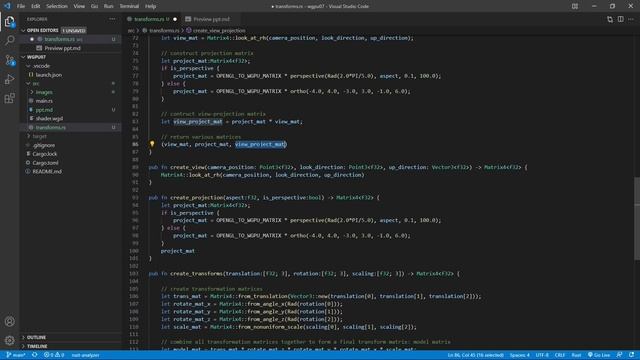640x360 pixels.
Task: Split the editor to the right
Action: click(620, 19)
